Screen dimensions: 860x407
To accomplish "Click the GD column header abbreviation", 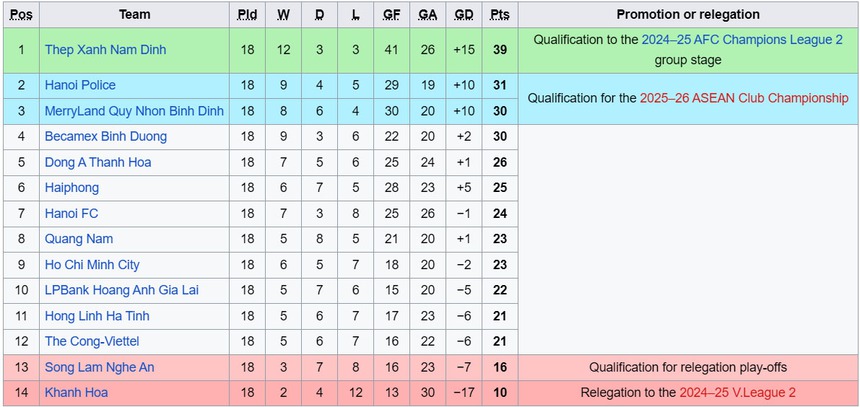I will coord(464,15).
